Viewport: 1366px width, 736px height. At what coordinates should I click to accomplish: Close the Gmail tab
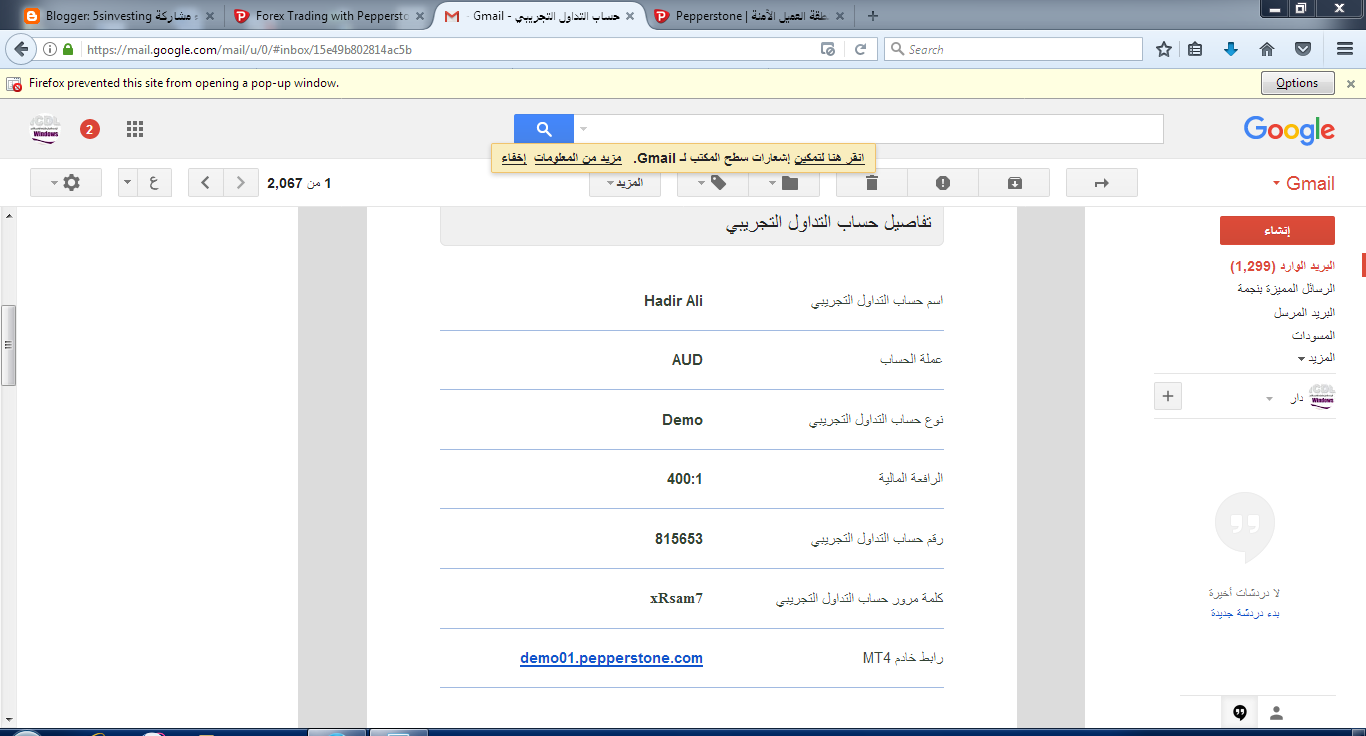(630, 16)
